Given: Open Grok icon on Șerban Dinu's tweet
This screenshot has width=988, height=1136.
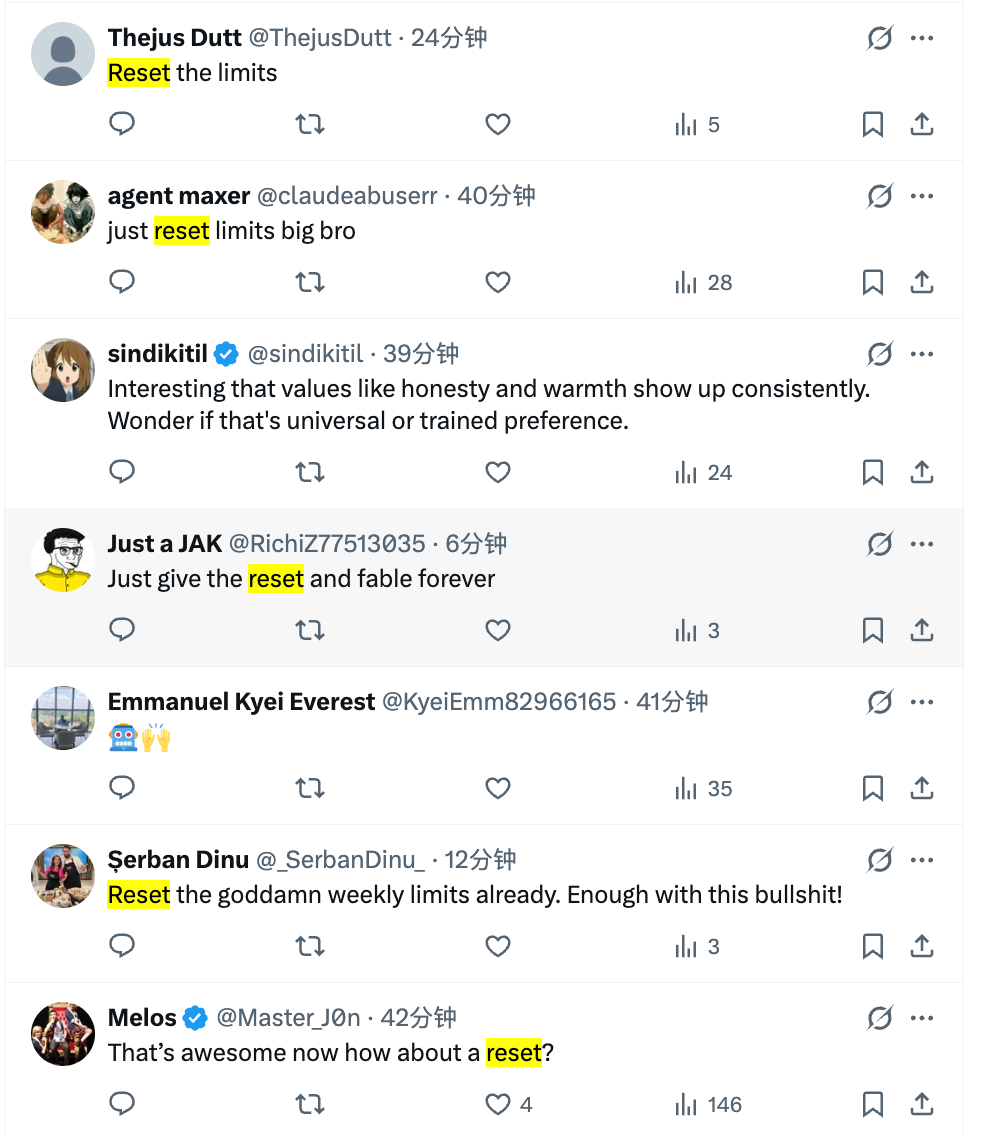Looking at the screenshot, I should point(879,860).
